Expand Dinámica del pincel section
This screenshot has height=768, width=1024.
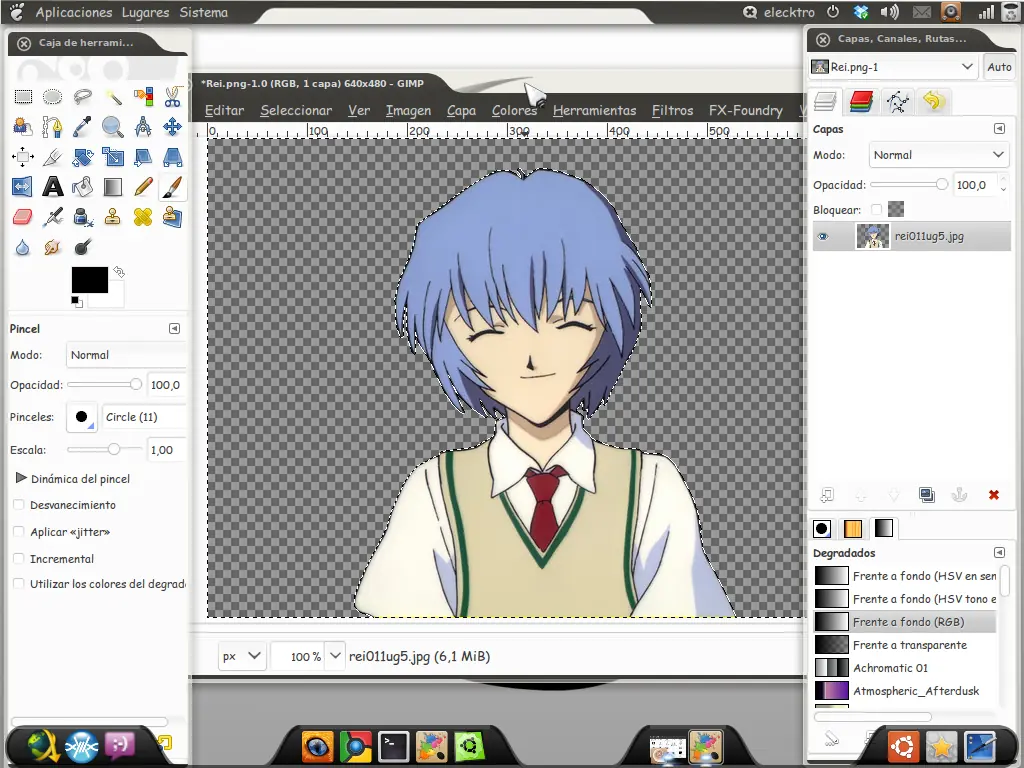[21, 478]
